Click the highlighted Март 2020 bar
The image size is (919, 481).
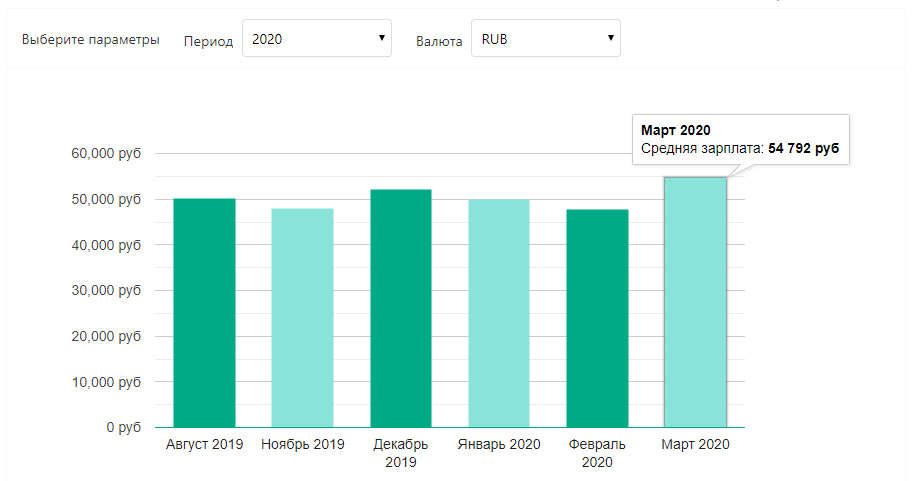[695, 302]
